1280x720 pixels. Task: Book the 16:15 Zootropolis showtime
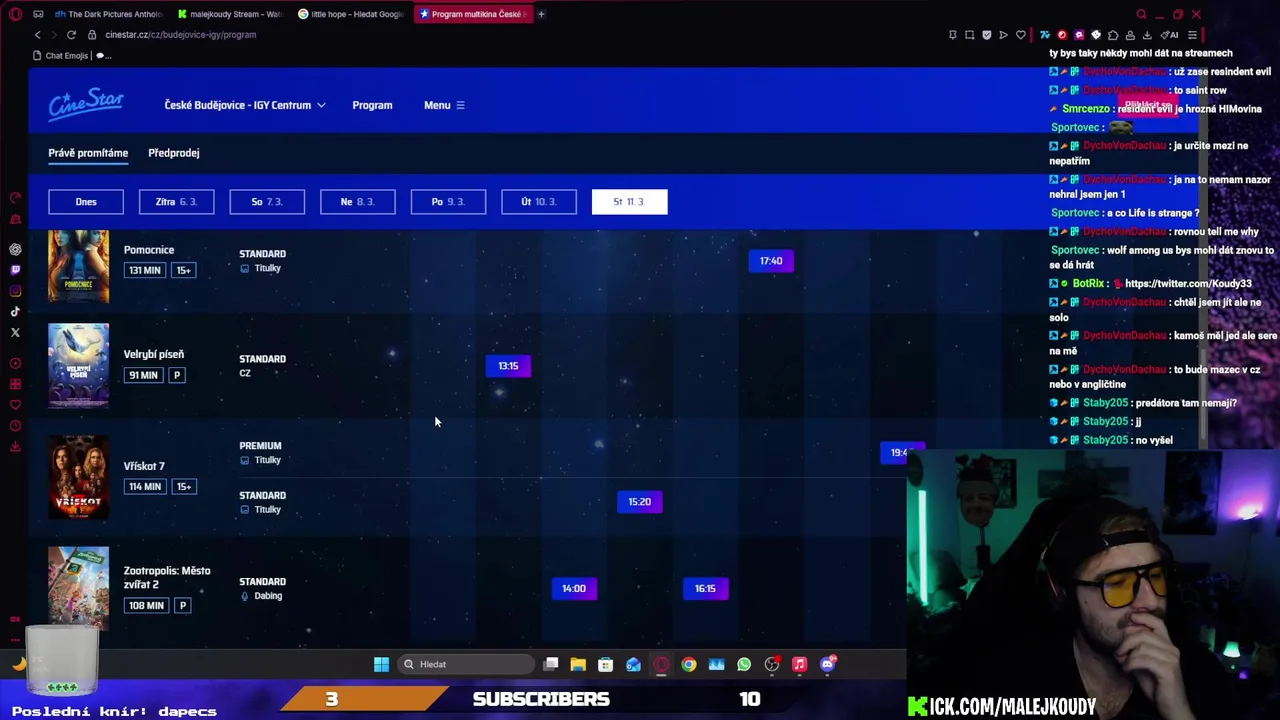point(705,589)
